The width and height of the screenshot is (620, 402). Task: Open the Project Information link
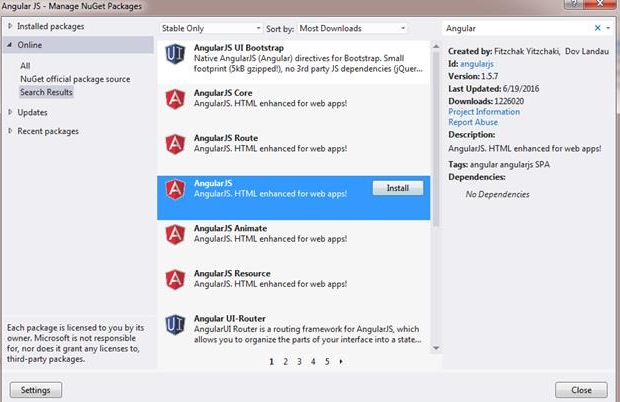[x=484, y=112]
